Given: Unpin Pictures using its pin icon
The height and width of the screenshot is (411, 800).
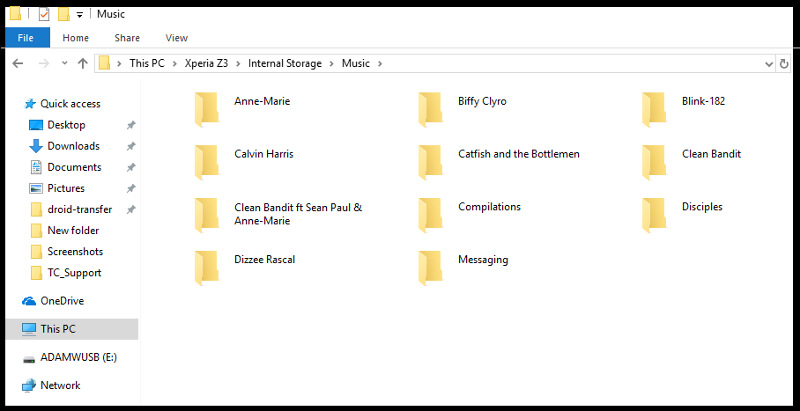Looking at the screenshot, I should (x=131, y=188).
